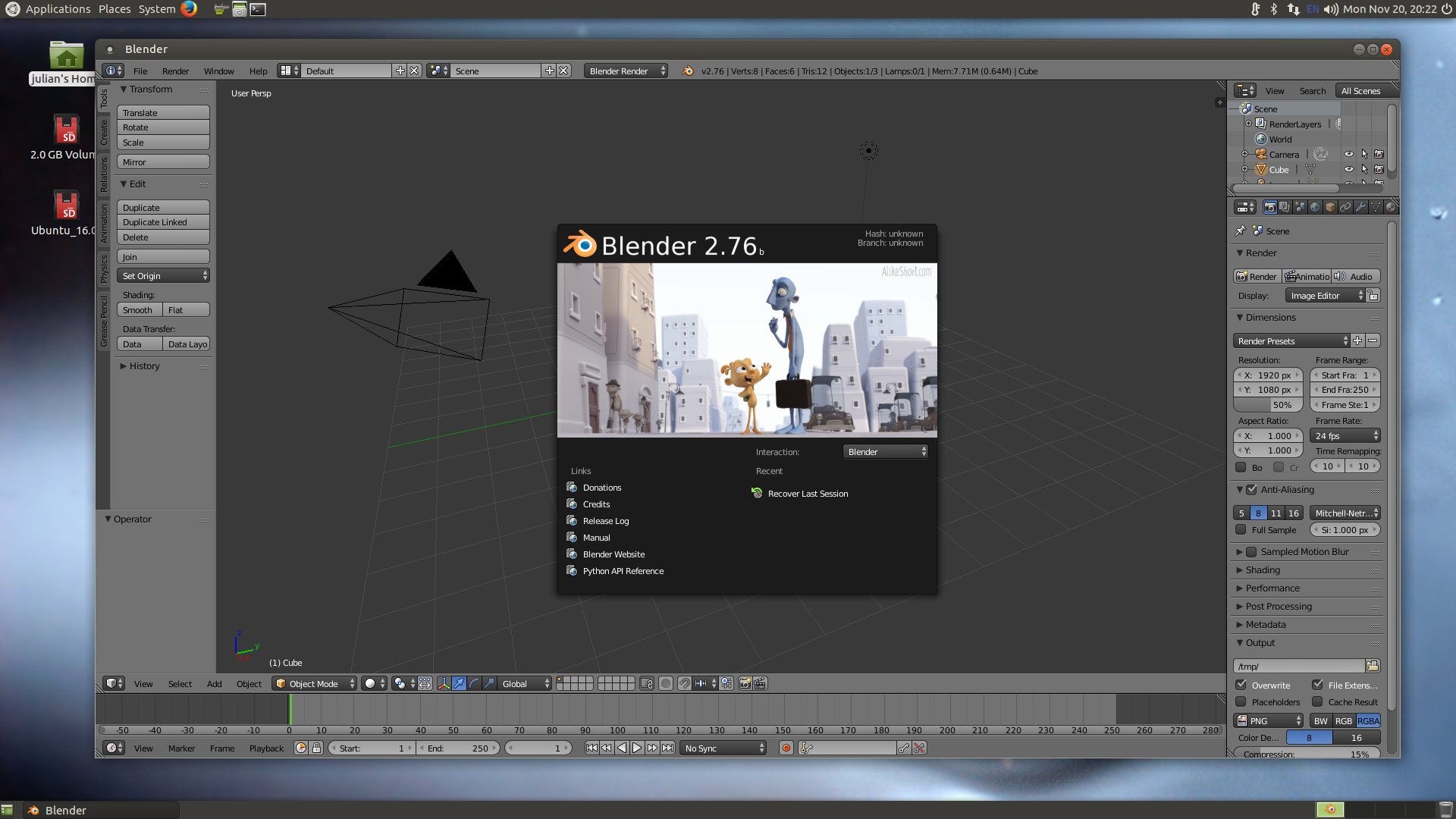Open the Render menu
Viewport: 1456px width, 819px height.
(175, 71)
